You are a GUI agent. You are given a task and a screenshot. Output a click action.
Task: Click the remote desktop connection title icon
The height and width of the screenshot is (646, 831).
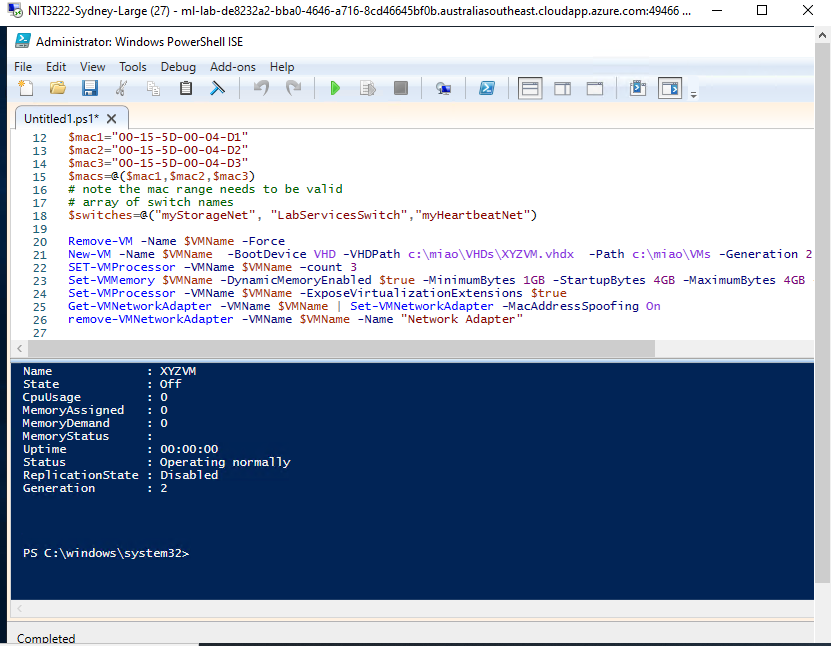tap(14, 11)
